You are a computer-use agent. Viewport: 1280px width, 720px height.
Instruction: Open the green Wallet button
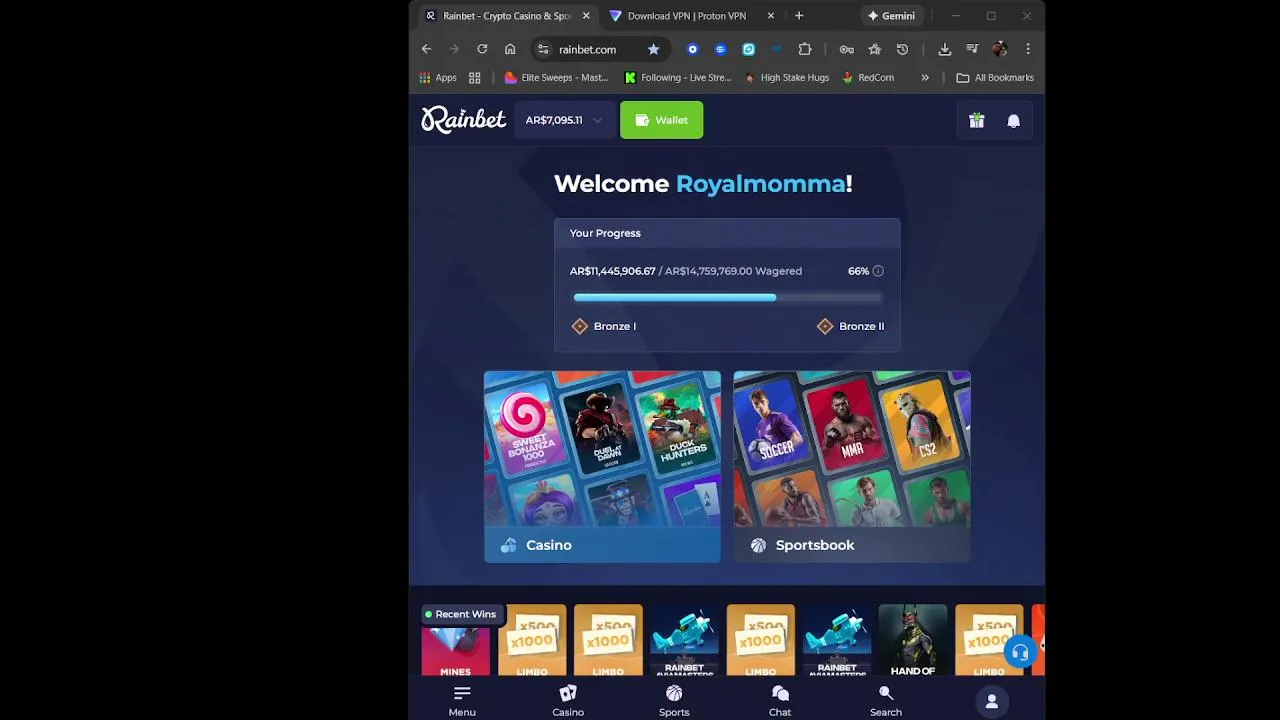coord(661,120)
